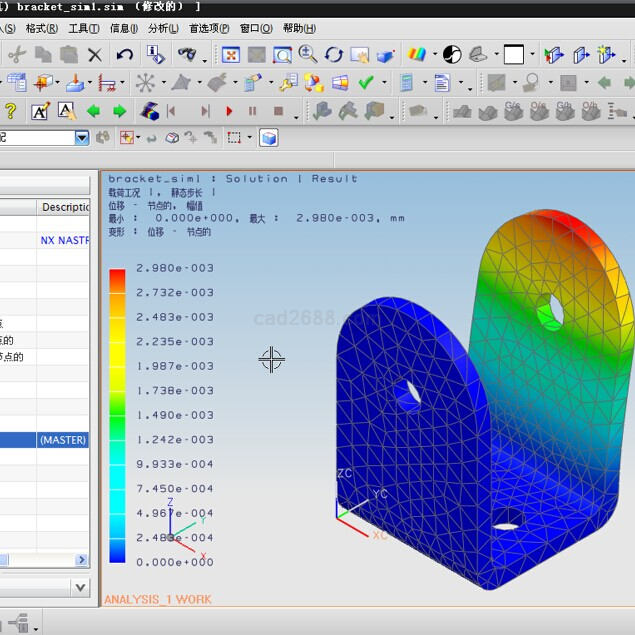635x635 pixels.
Task: Open the selection filter combo box
Action: click(x=82, y=138)
